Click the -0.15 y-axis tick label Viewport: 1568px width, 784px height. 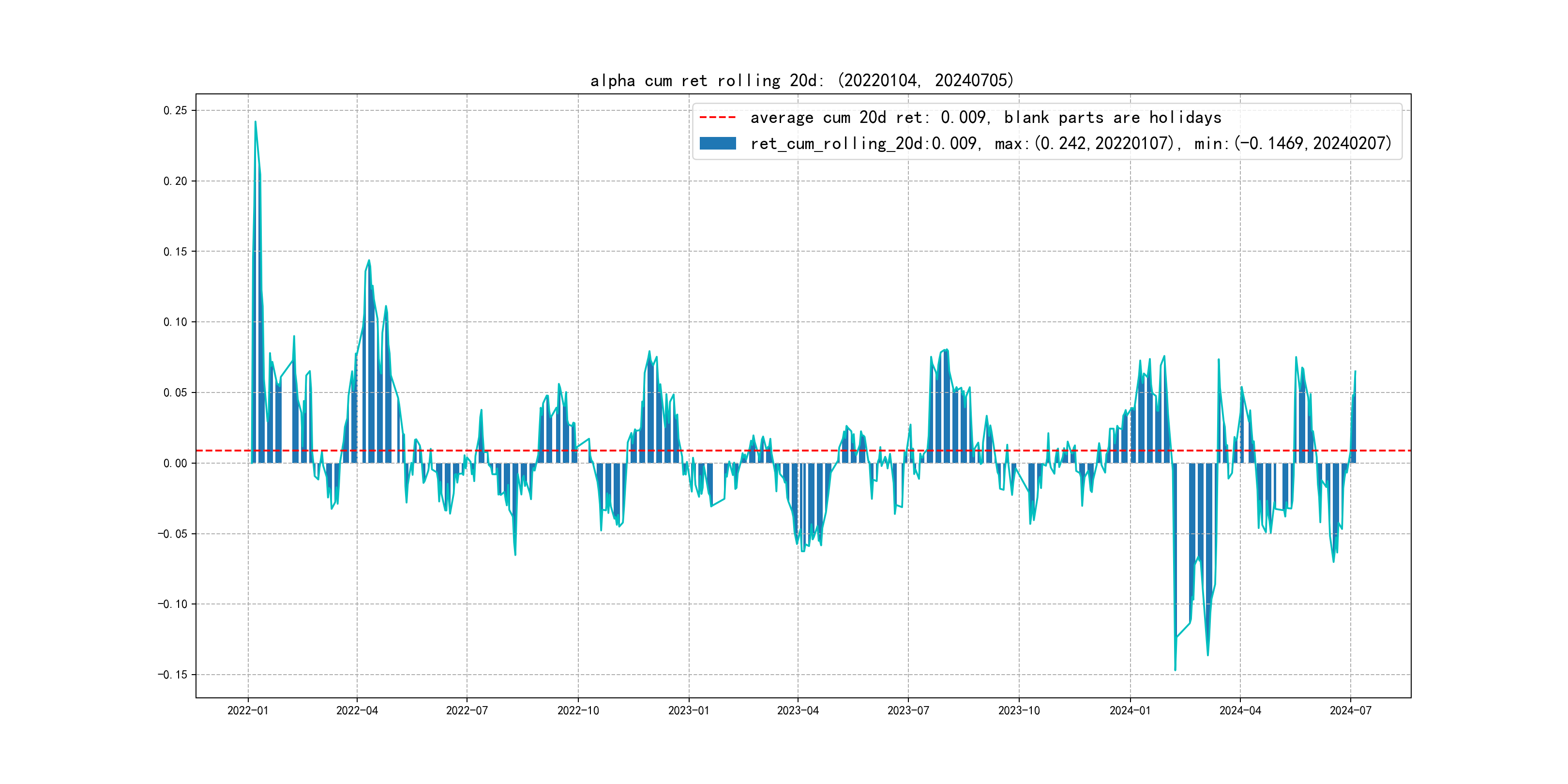click(x=173, y=675)
